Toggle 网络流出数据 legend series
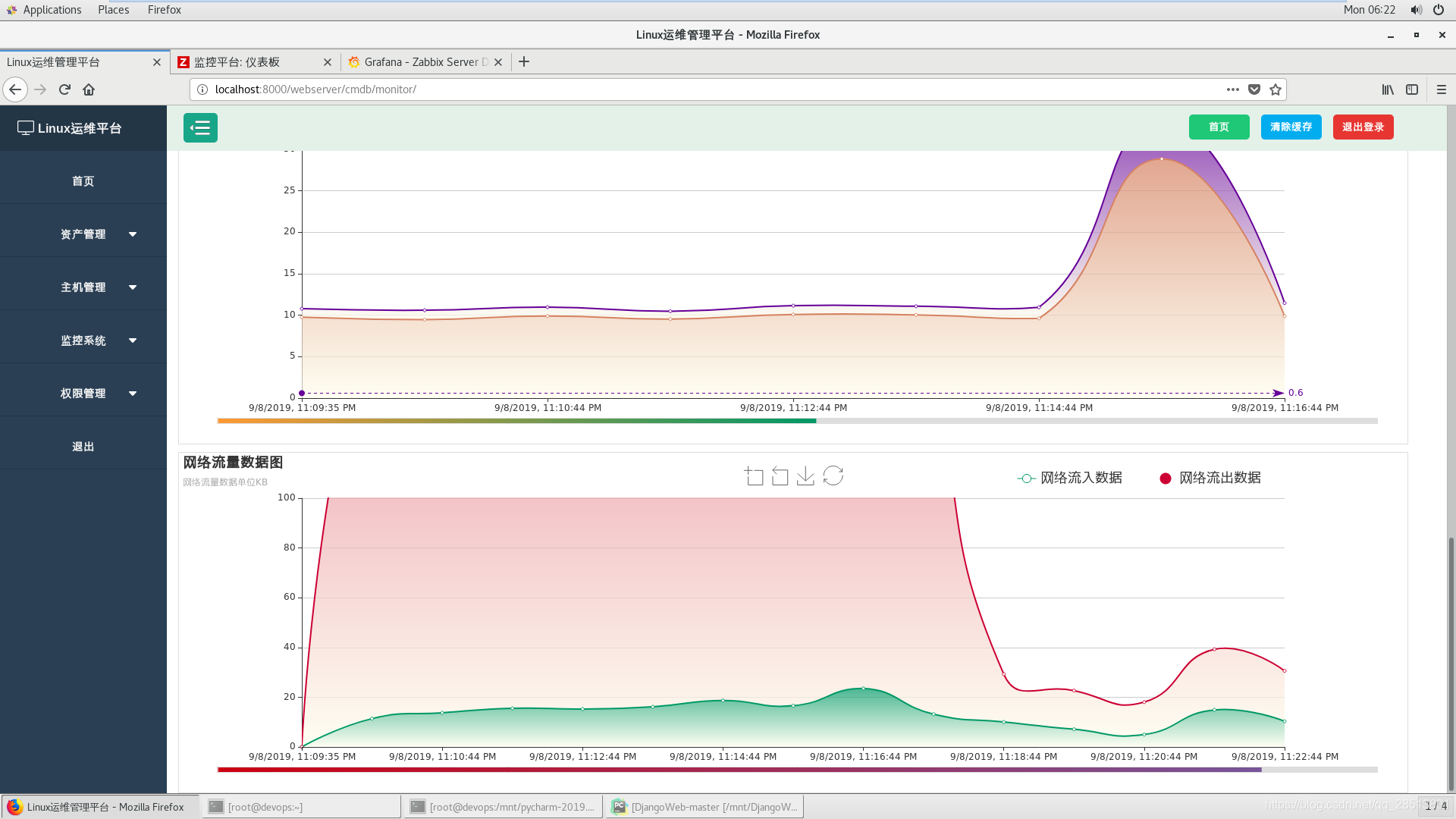The image size is (1456, 819). point(1210,478)
